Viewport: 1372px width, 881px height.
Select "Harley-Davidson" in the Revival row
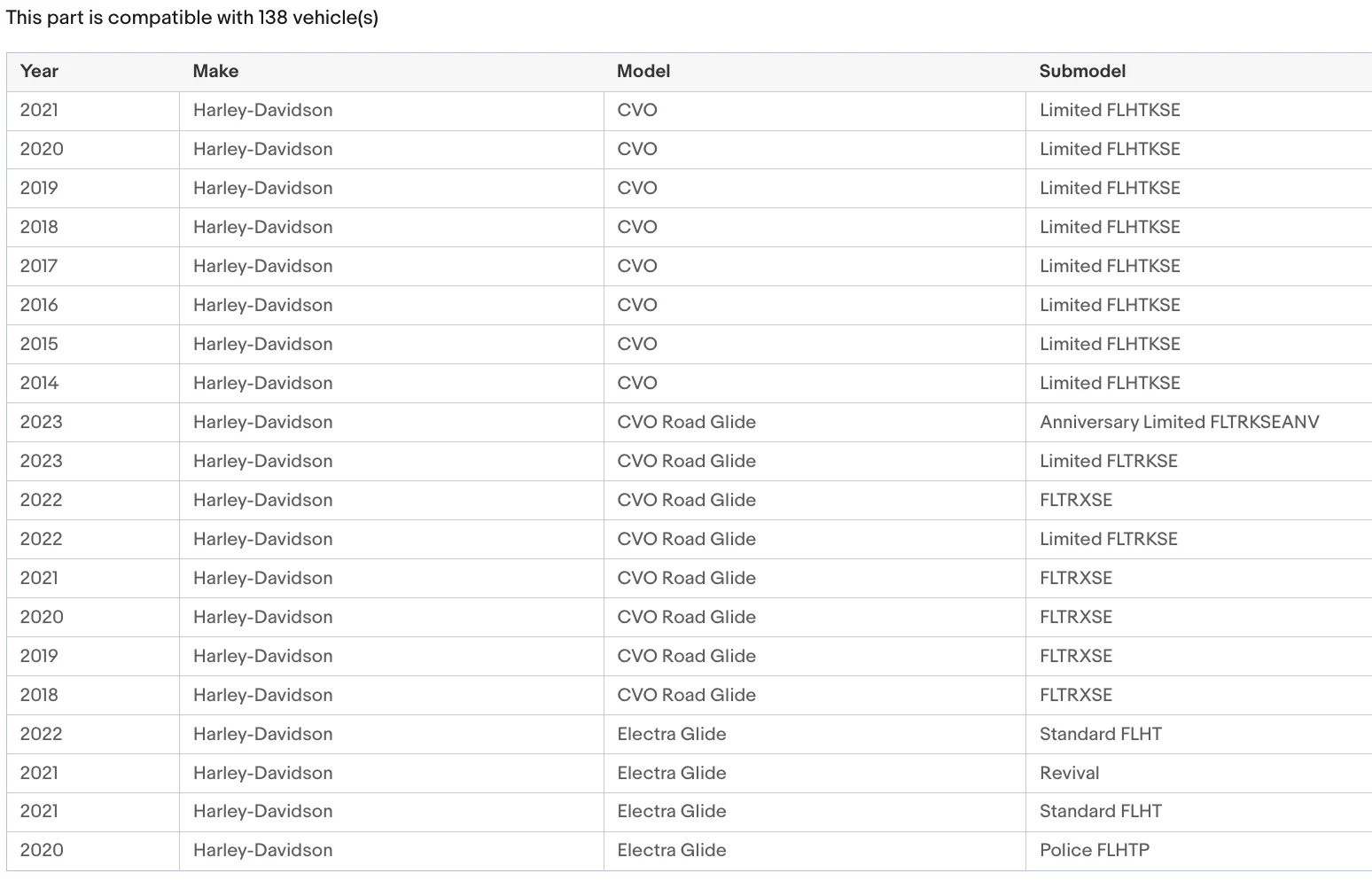point(262,773)
